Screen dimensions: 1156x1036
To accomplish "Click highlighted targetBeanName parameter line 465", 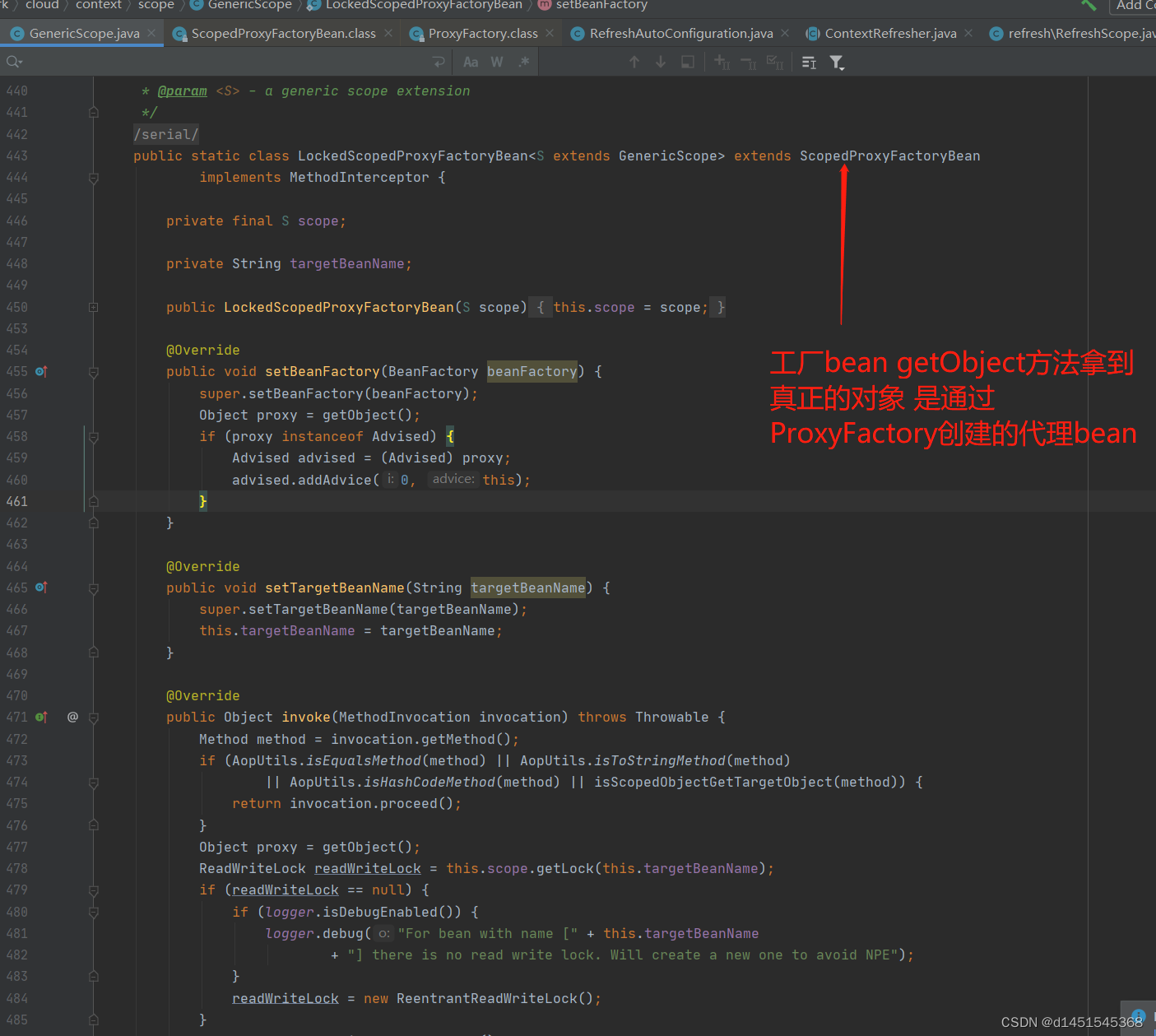I will [527, 588].
